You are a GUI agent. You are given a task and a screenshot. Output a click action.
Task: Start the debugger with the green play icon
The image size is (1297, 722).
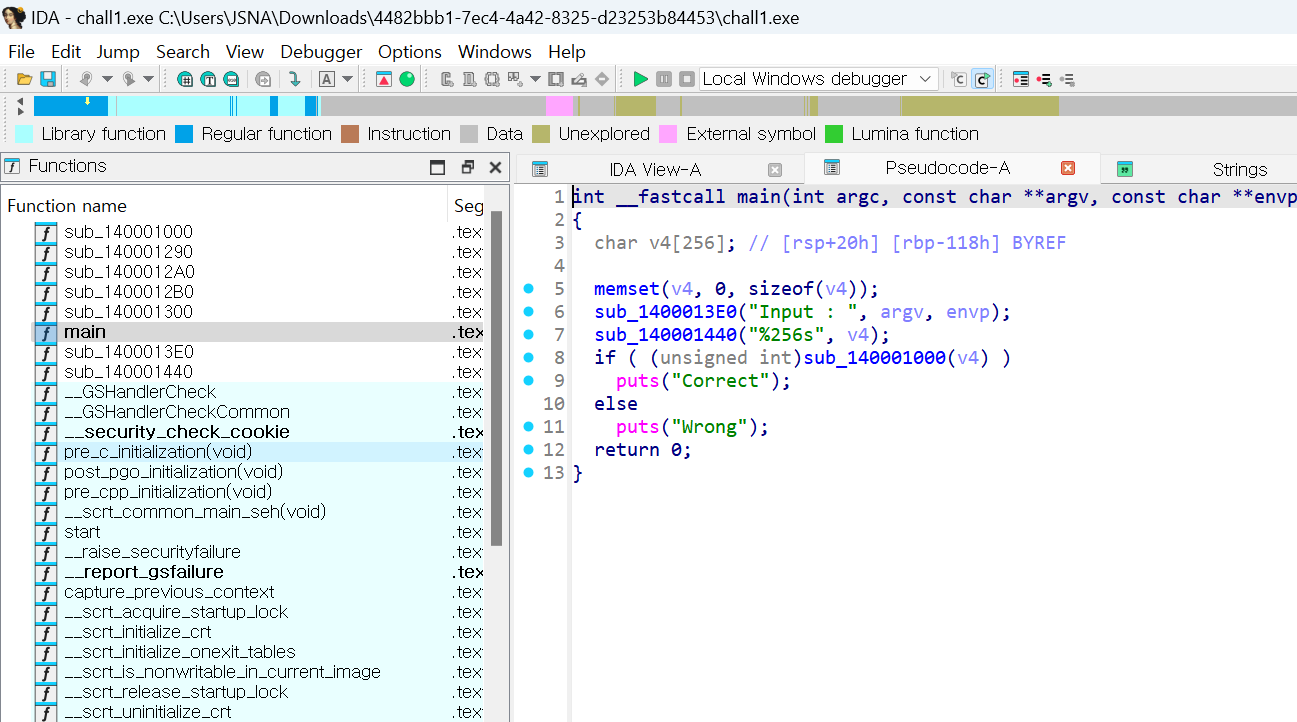641,79
